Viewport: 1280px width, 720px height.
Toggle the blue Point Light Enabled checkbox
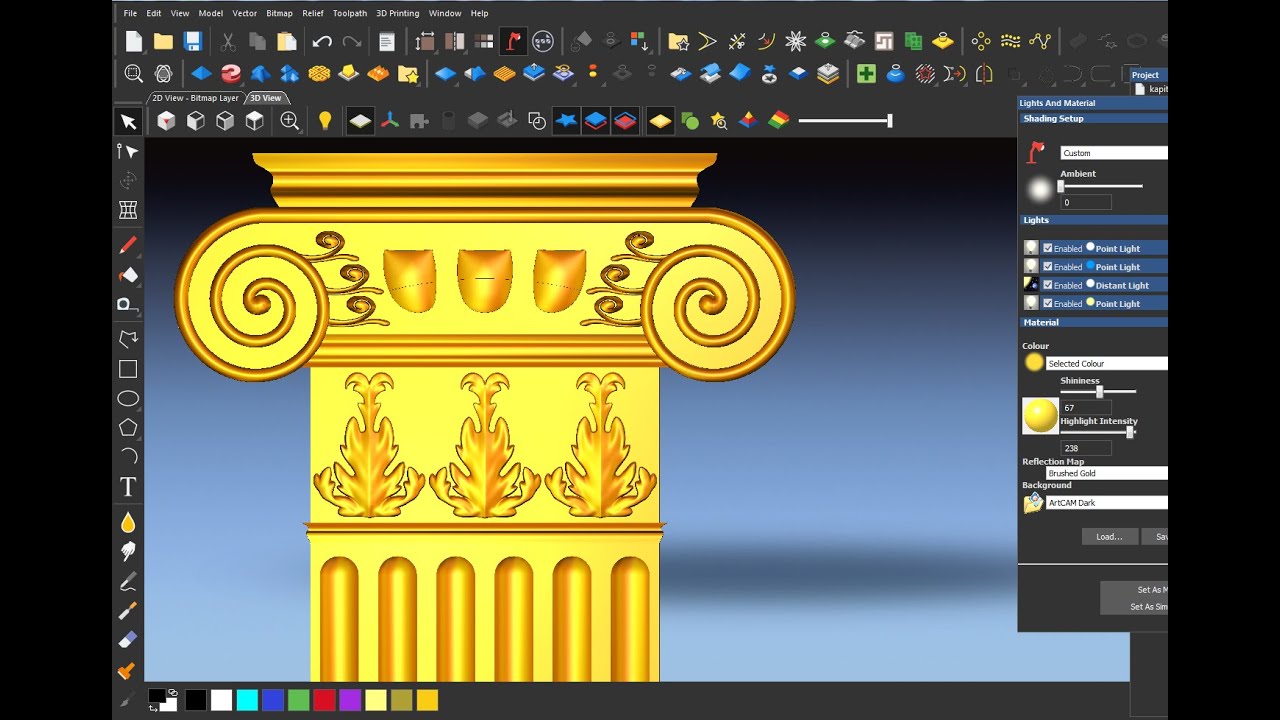coord(1048,266)
